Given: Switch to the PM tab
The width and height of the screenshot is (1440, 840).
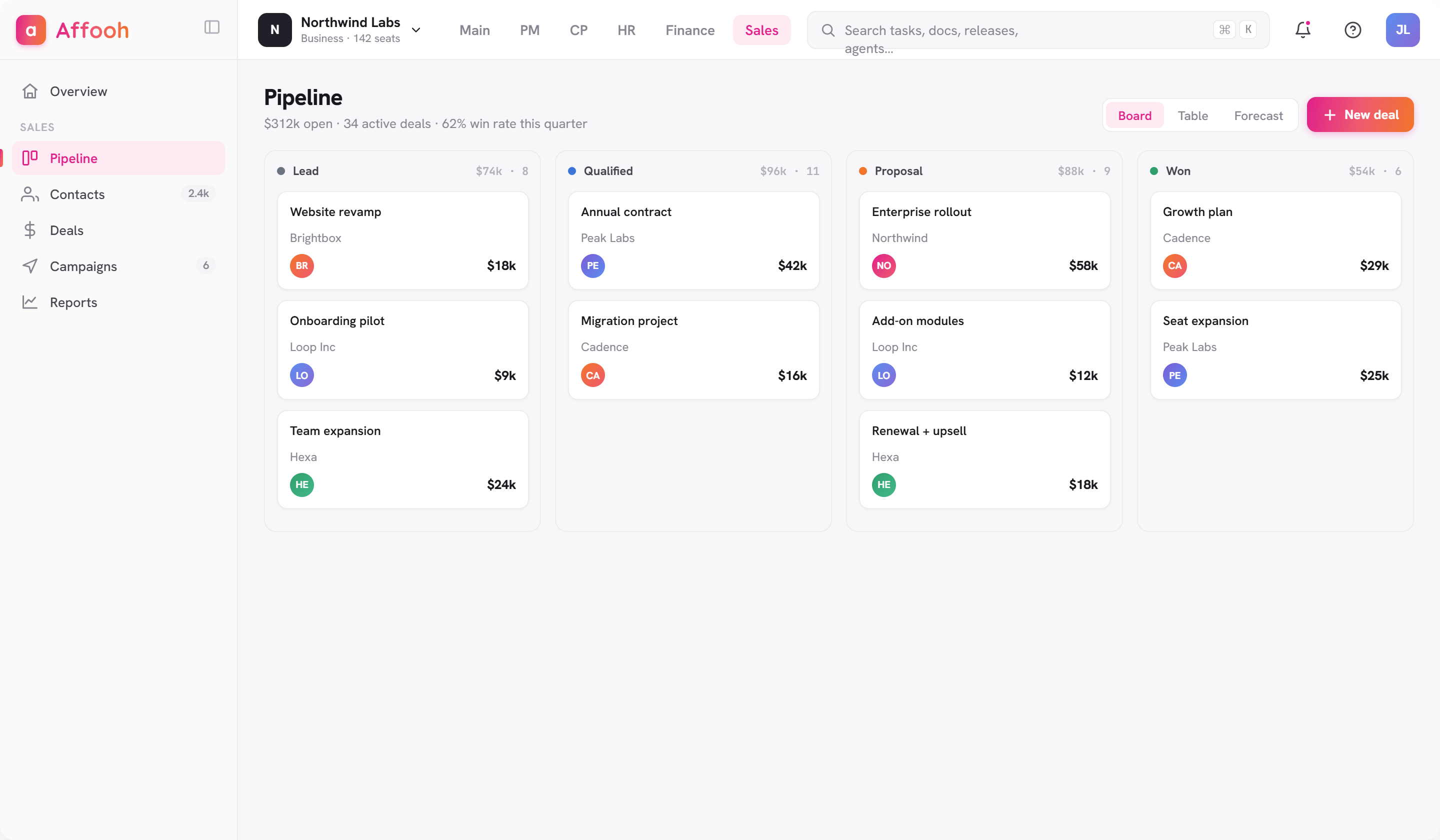Looking at the screenshot, I should click(x=529, y=30).
